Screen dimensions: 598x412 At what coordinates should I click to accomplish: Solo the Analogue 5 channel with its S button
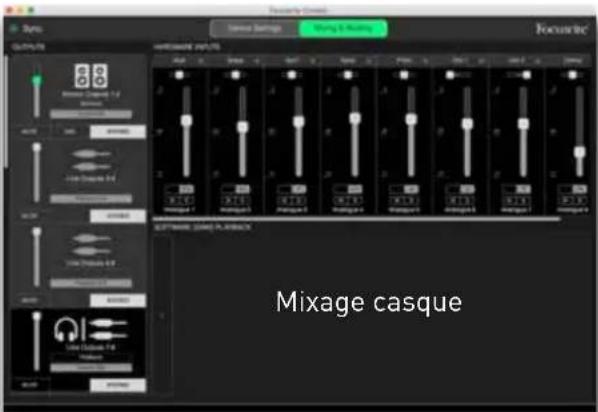411,200
